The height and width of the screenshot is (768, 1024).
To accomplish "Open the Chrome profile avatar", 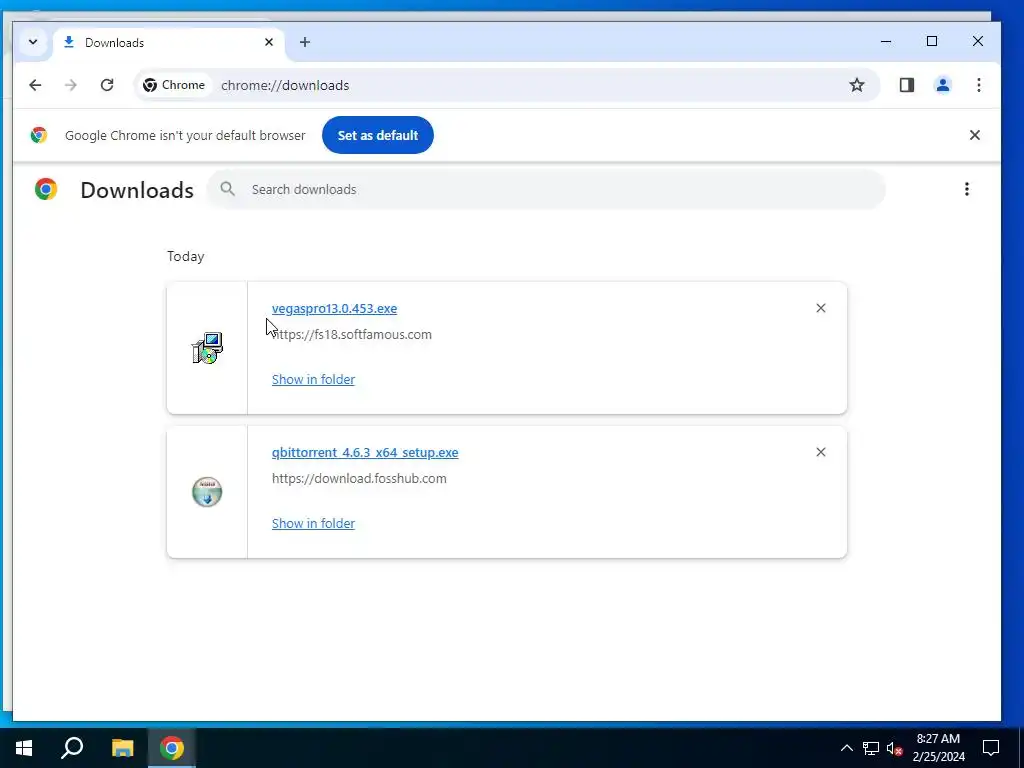I will (x=942, y=85).
